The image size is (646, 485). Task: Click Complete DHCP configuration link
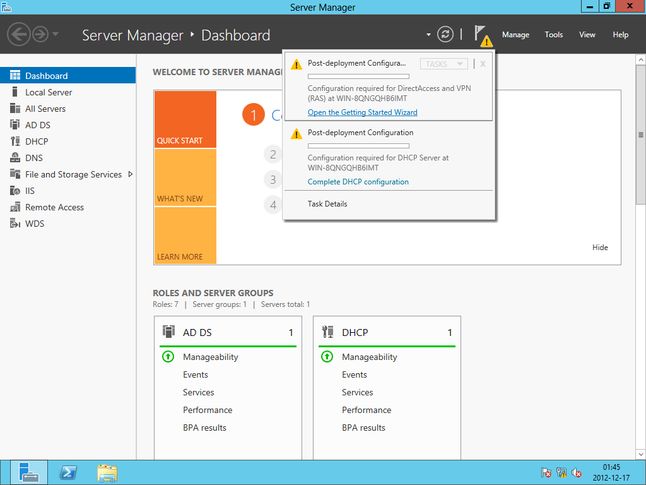[x=358, y=182]
